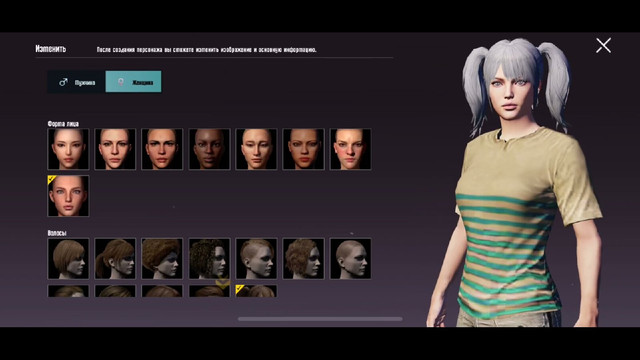Select the female gender tab
The width and height of the screenshot is (640, 360).
[x=133, y=82]
